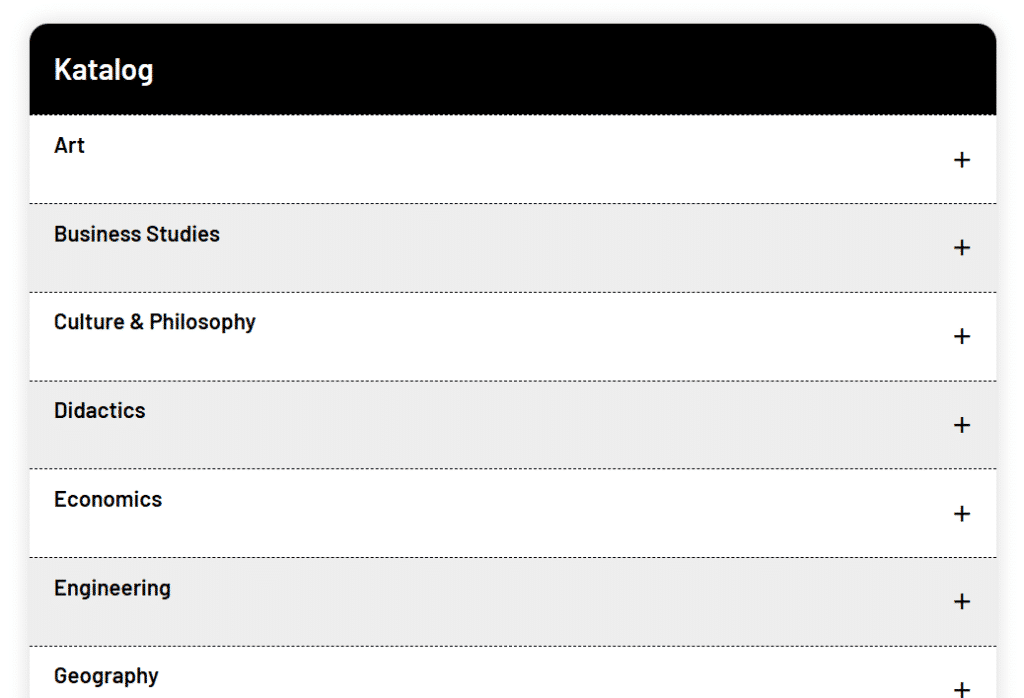This screenshot has height=698, width=1024.
Task: Select the Art category label
Action: 69,146
